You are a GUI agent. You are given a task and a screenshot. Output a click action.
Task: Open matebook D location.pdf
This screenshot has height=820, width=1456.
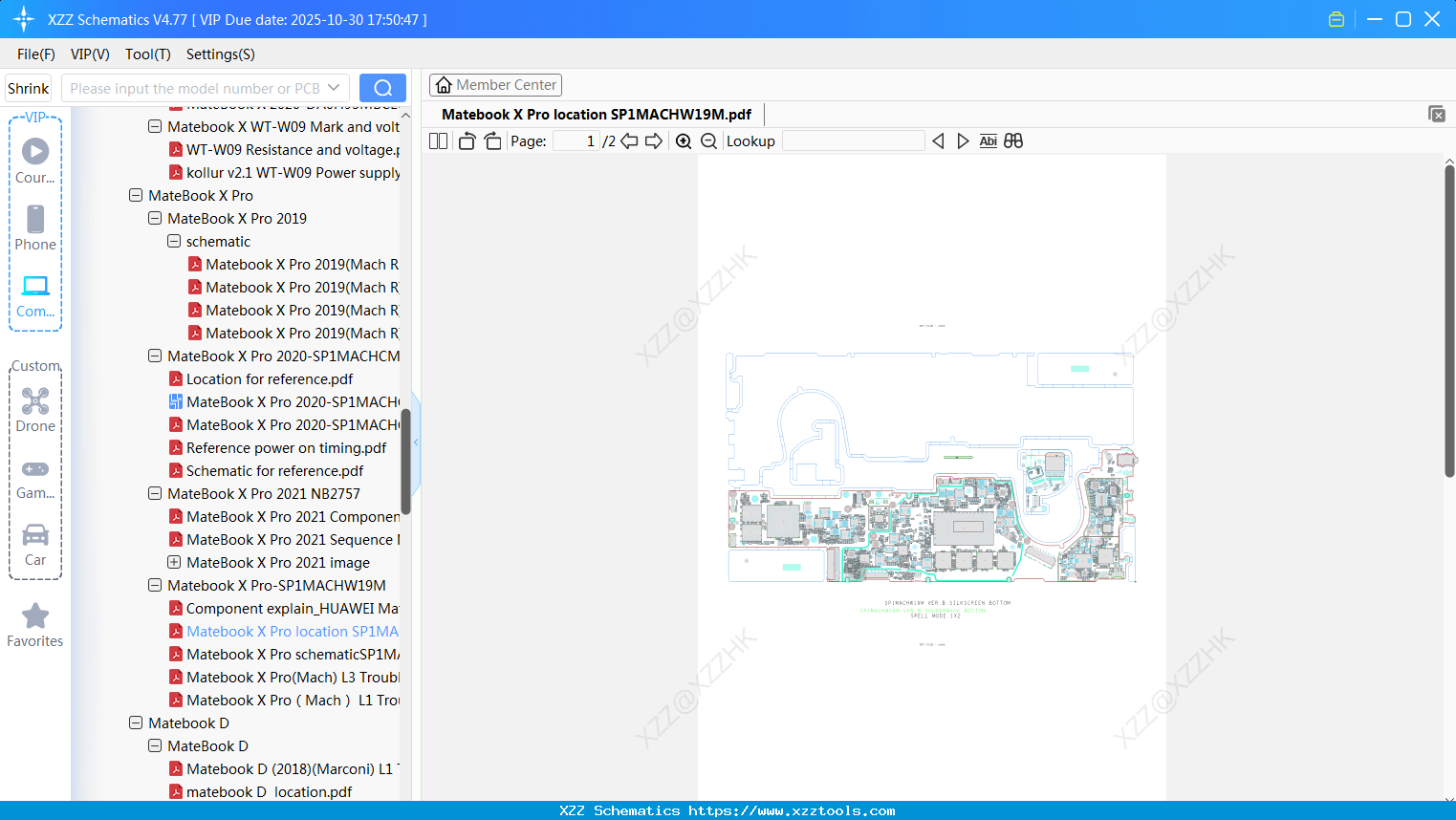point(260,791)
